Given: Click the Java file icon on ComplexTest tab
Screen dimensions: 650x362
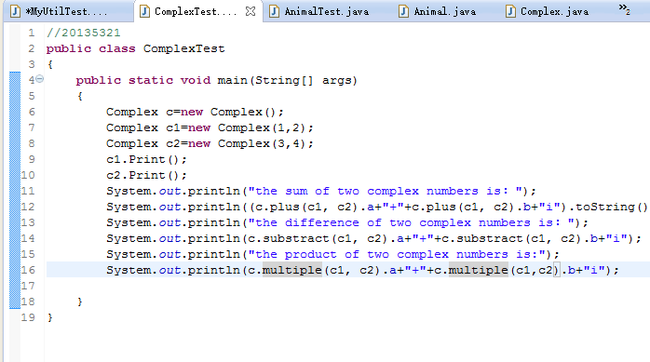Looking at the screenshot, I should [x=144, y=11].
